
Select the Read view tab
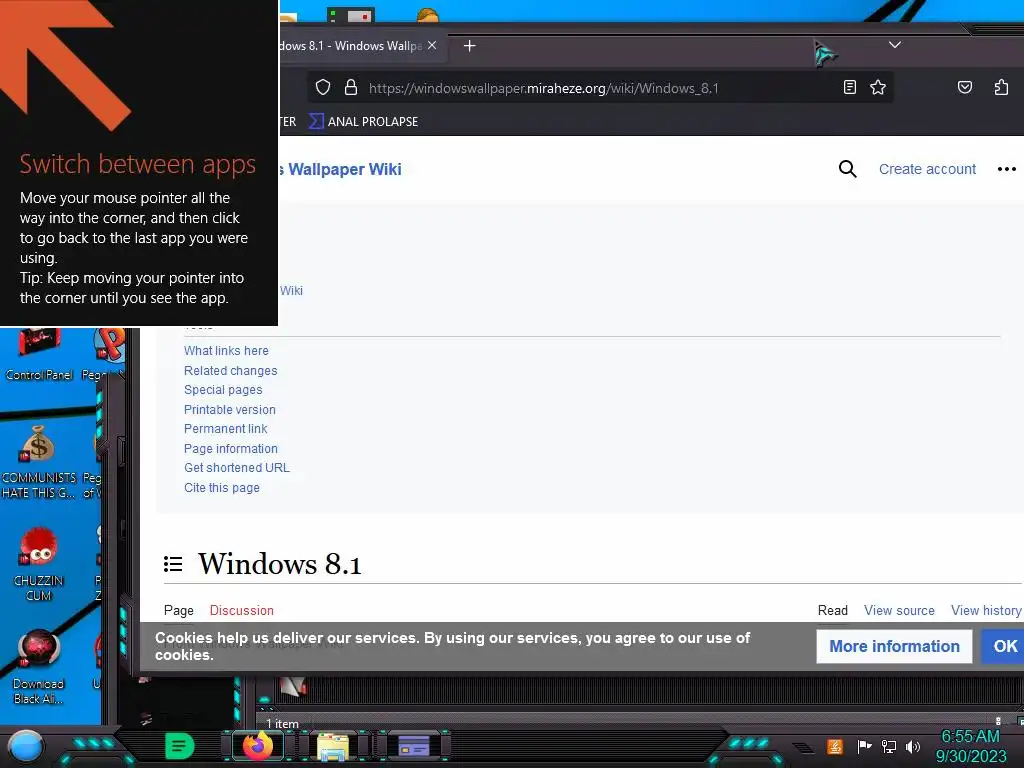click(833, 610)
